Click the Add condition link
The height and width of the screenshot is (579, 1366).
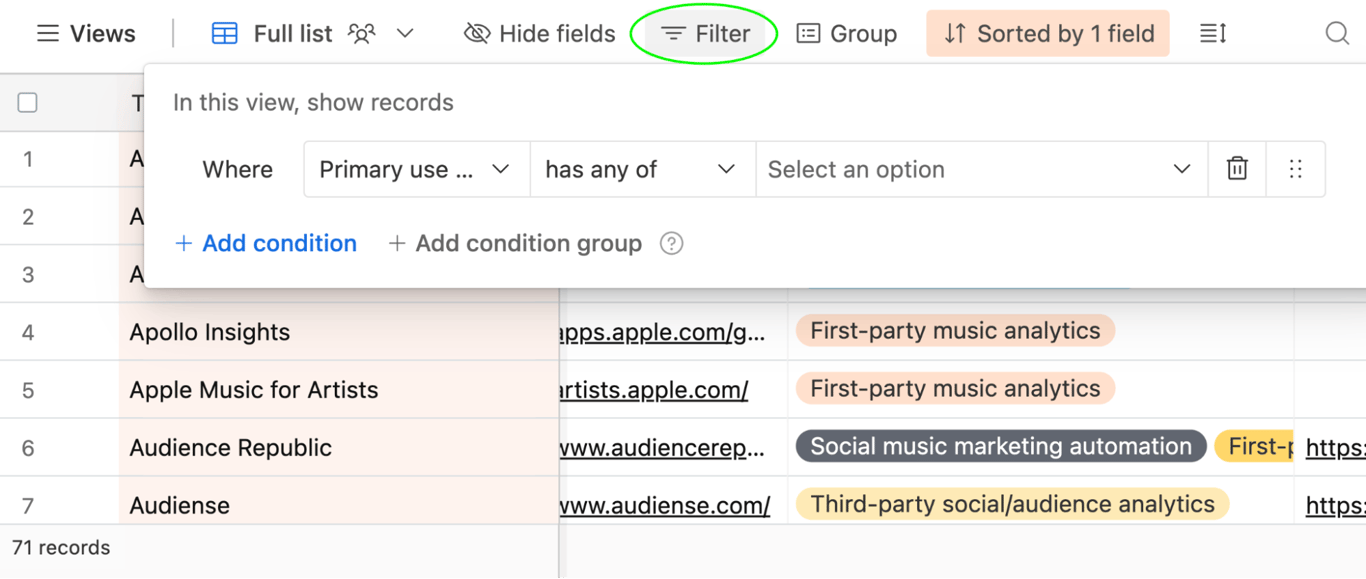[x=266, y=243]
